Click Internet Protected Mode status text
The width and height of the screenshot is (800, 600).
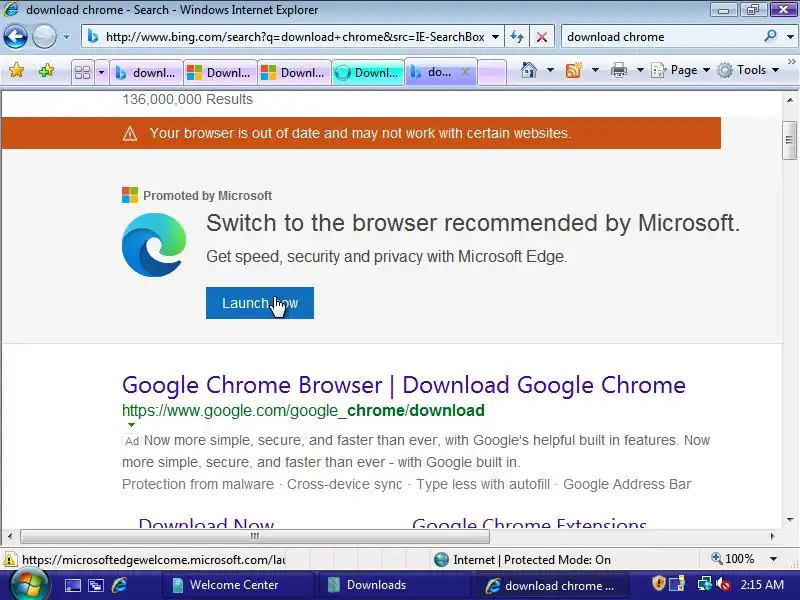pos(532,560)
